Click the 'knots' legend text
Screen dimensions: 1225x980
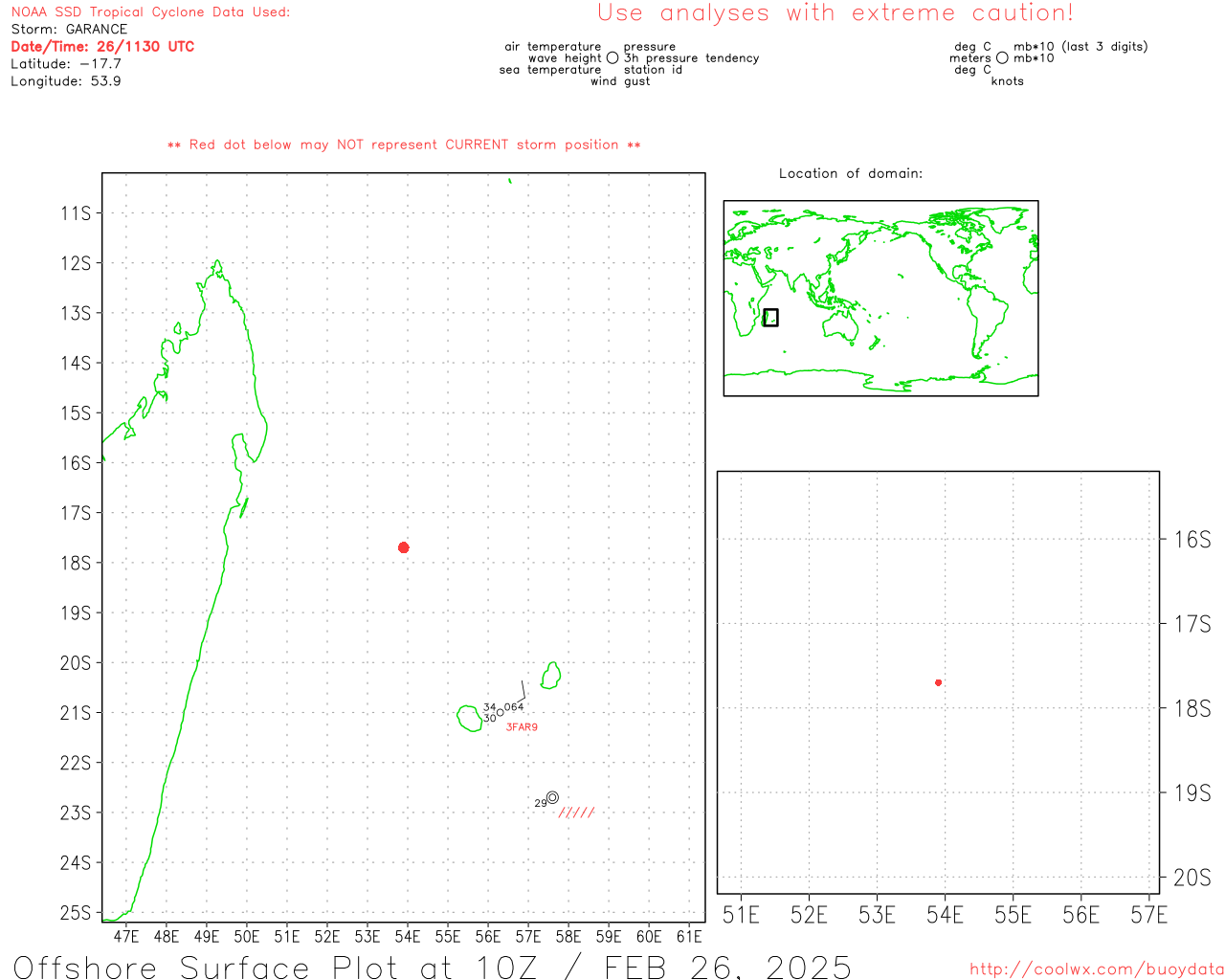pos(1008,81)
